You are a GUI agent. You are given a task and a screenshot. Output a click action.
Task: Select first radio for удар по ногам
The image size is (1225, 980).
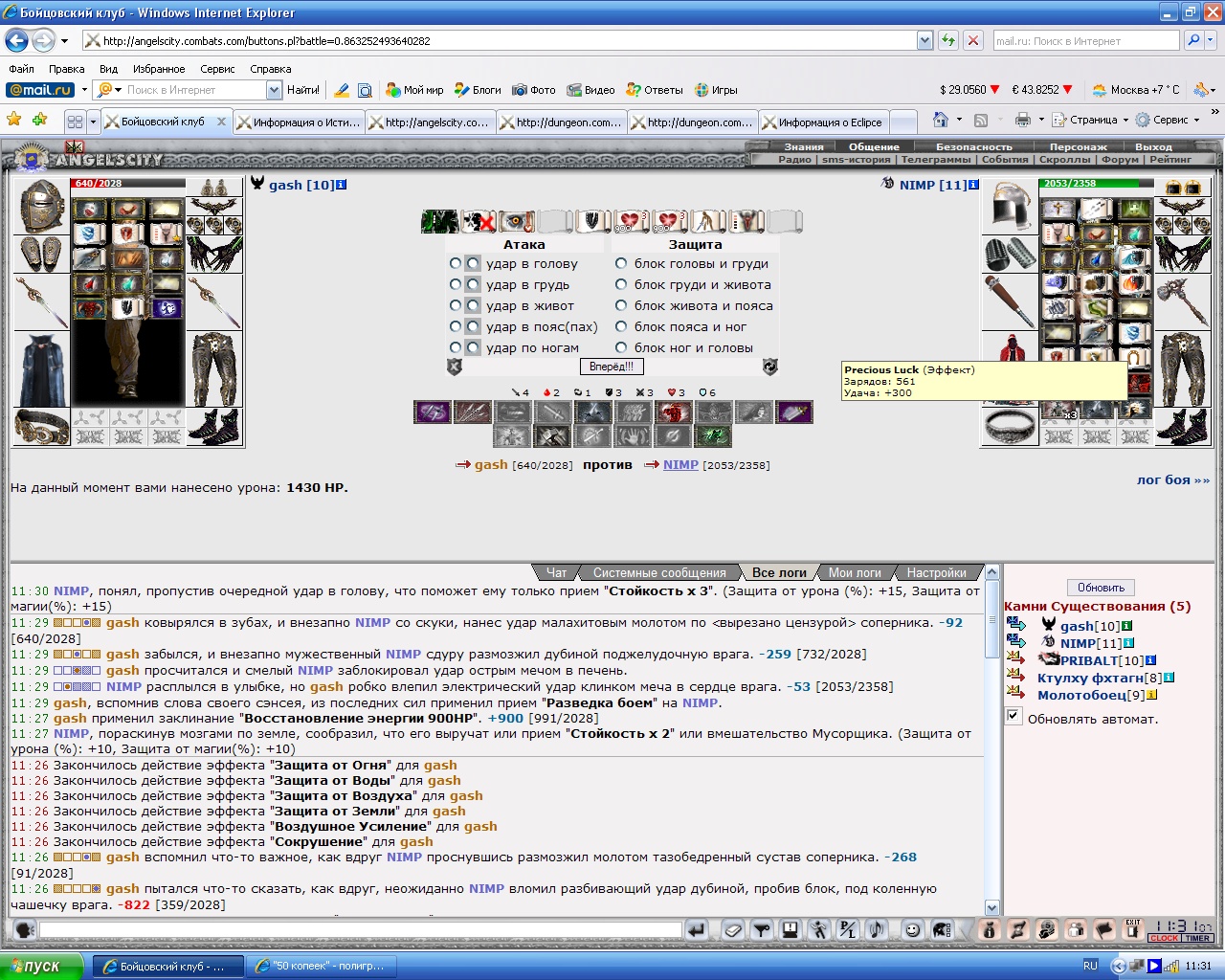coord(456,347)
